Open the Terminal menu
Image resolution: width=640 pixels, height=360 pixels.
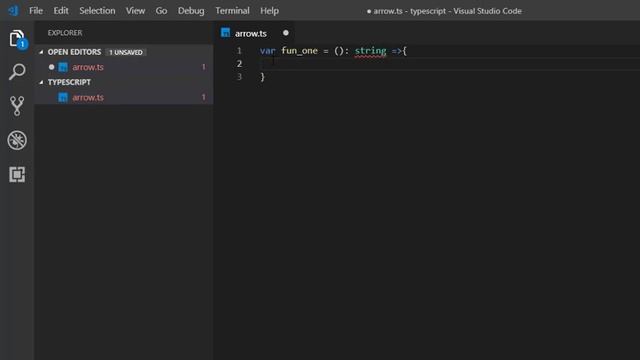pyautogui.click(x=232, y=11)
